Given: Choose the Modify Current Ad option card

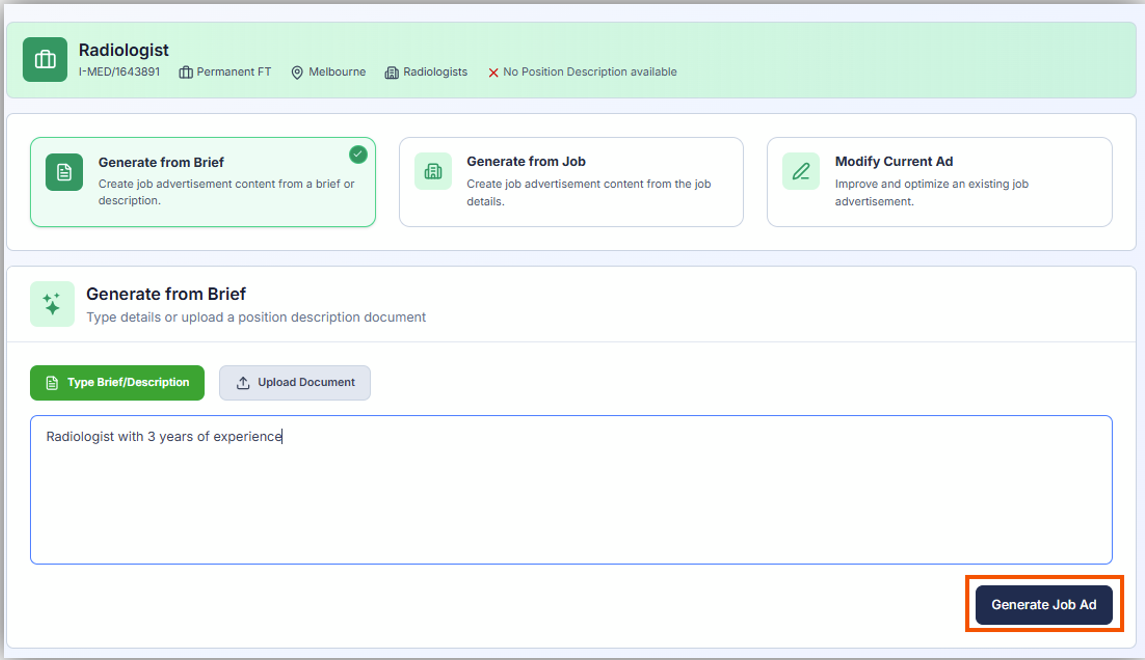Looking at the screenshot, I should click(939, 182).
